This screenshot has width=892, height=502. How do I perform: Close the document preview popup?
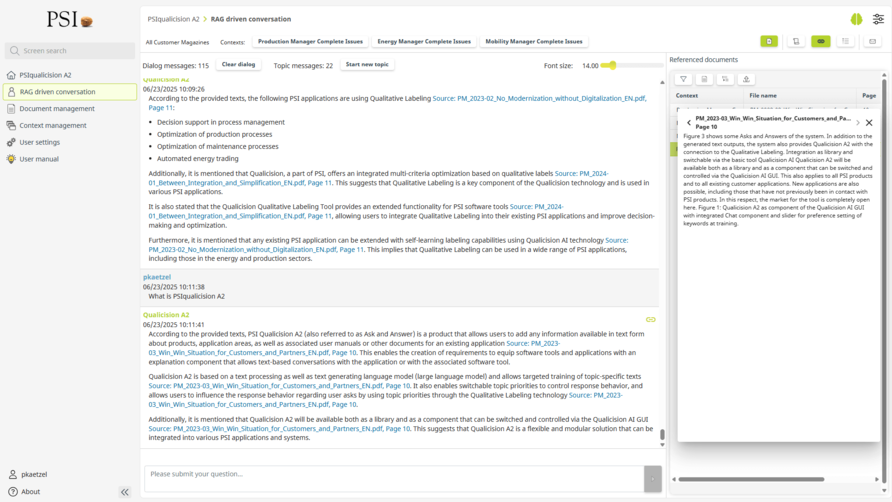pos(869,123)
